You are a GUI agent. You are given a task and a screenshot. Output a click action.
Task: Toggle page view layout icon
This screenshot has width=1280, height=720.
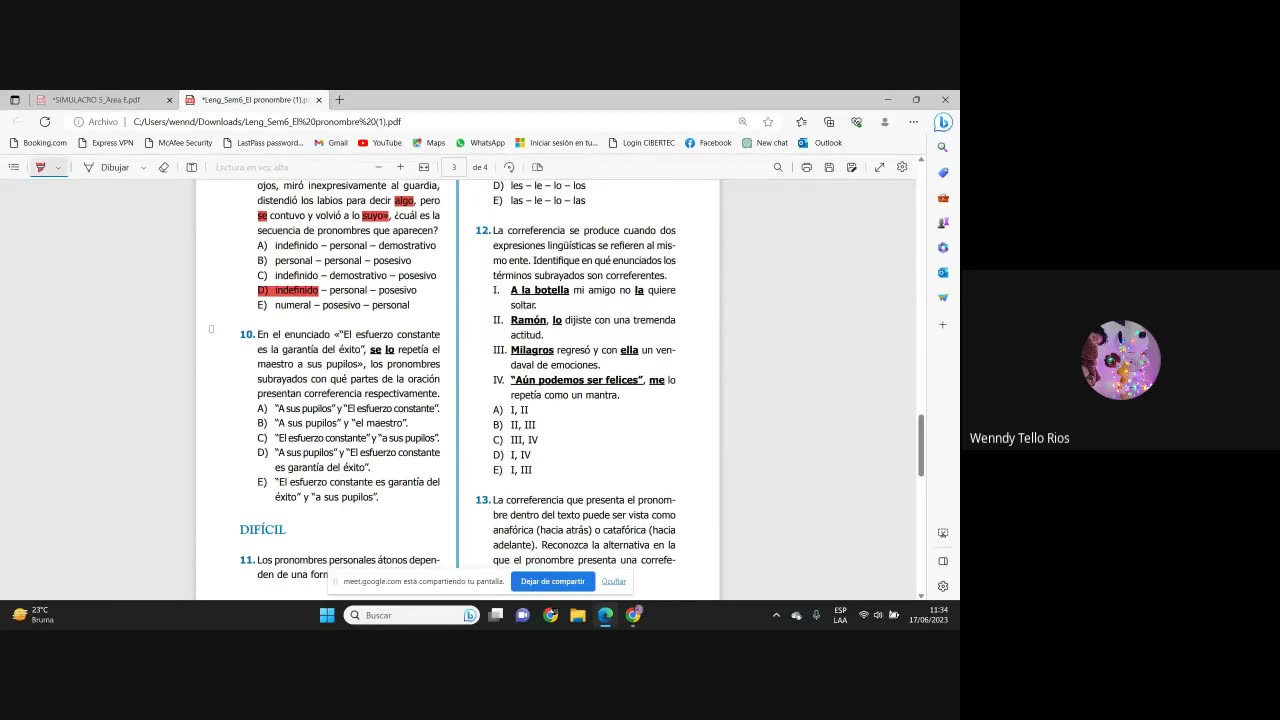click(537, 167)
